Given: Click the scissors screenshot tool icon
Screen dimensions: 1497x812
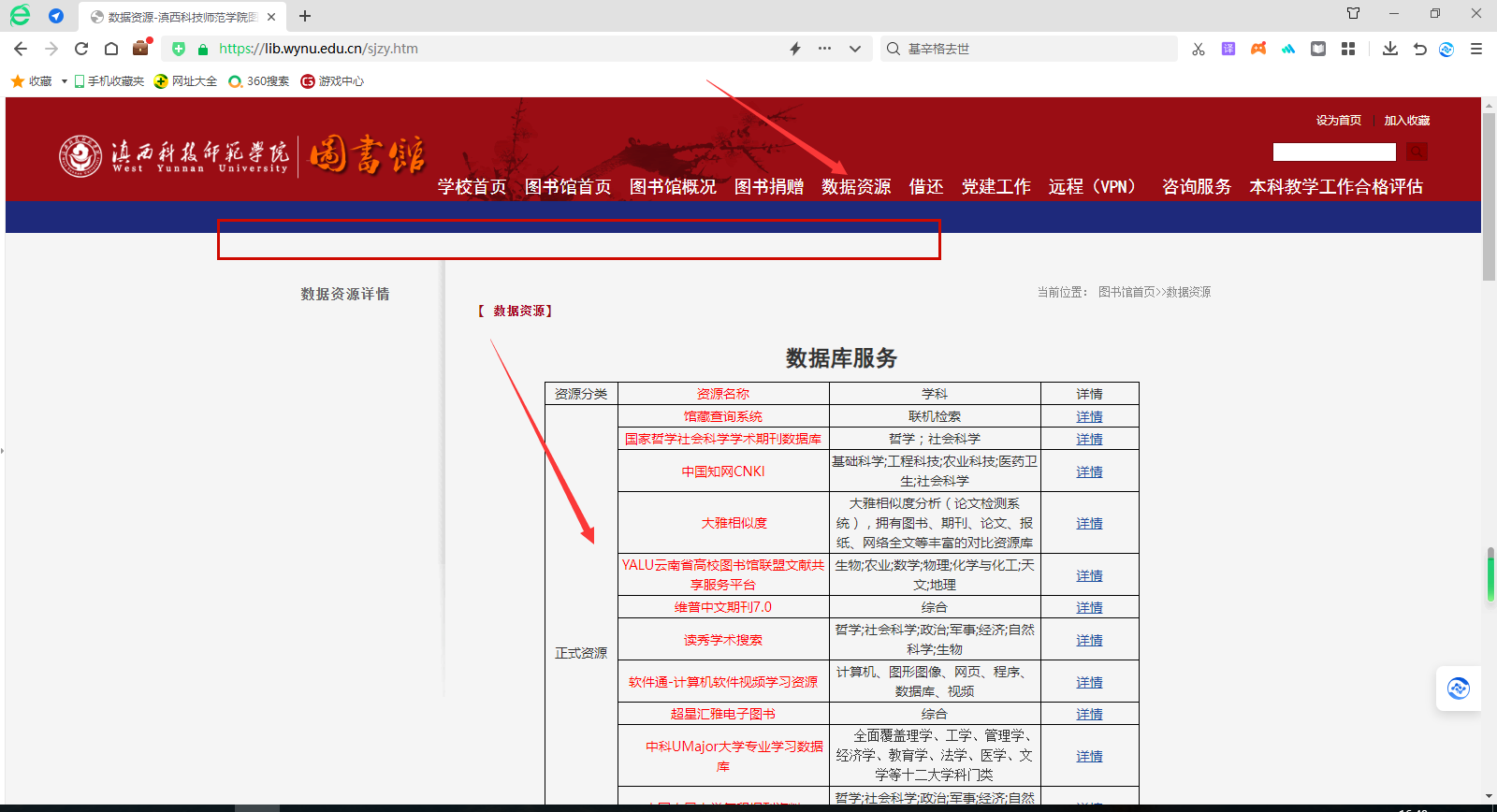Looking at the screenshot, I should pos(1198,49).
